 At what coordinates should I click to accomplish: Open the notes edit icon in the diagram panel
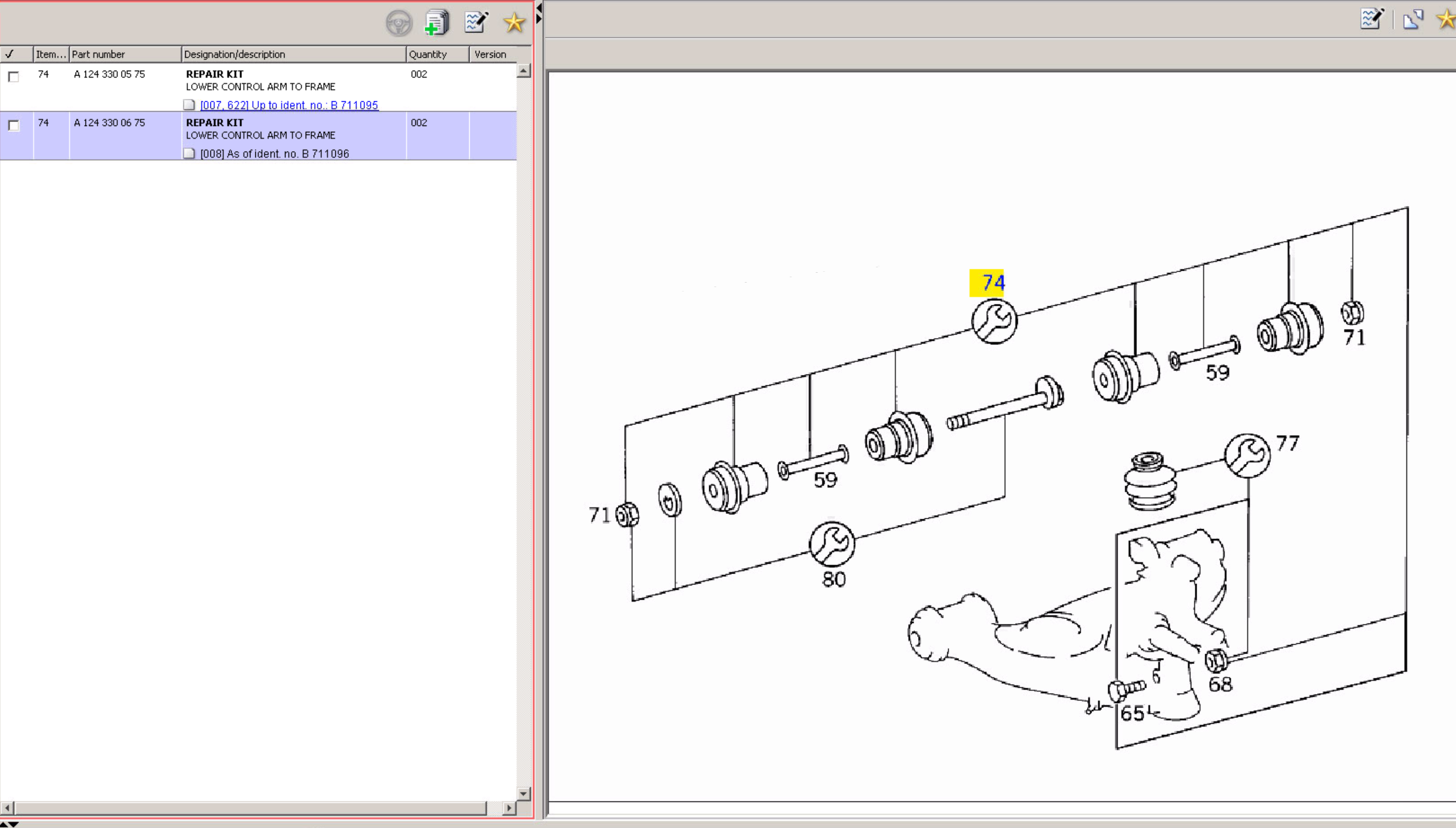pos(1372,19)
